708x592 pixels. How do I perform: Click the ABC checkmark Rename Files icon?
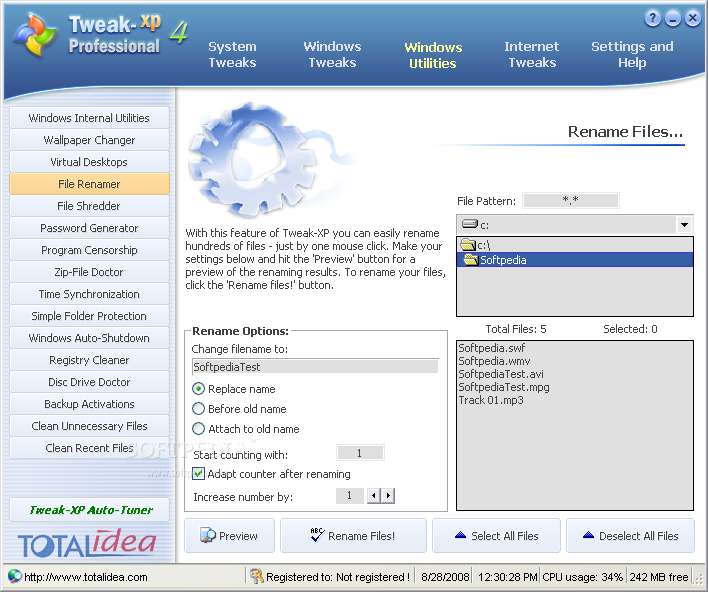tap(317, 535)
